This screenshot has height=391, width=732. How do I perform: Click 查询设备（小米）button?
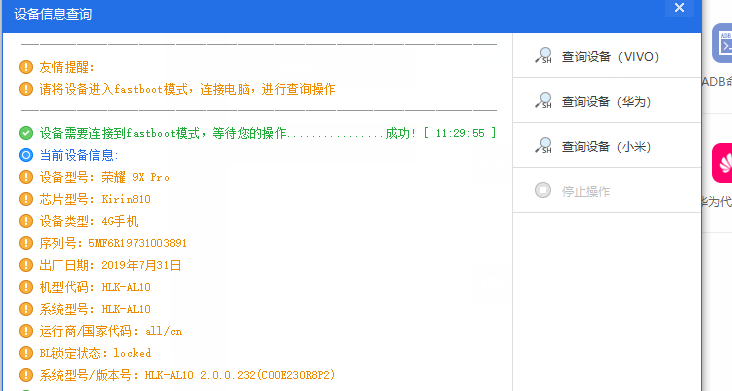[x=607, y=146]
